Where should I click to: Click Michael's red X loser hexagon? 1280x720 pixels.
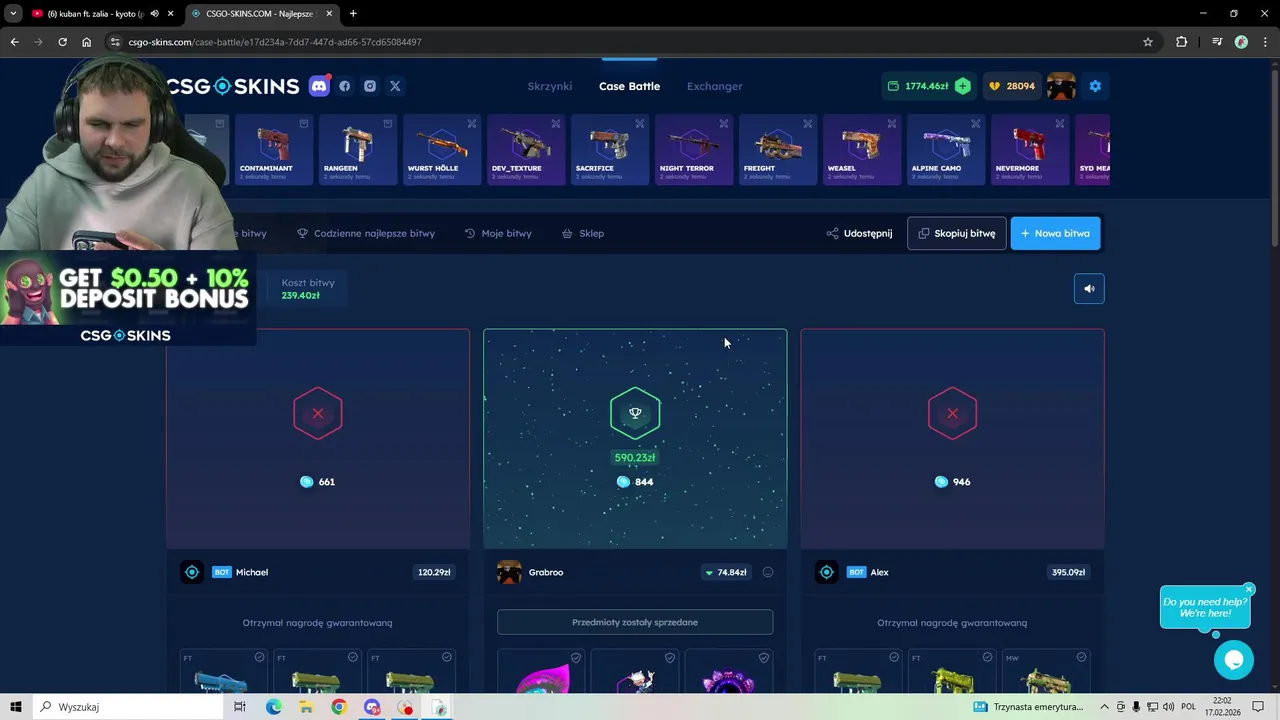pyautogui.click(x=318, y=413)
